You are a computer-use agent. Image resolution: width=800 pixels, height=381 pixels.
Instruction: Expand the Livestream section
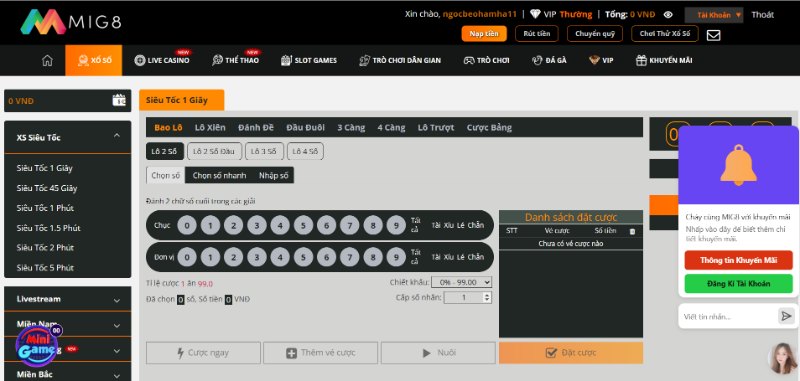click(x=67, y=299)
